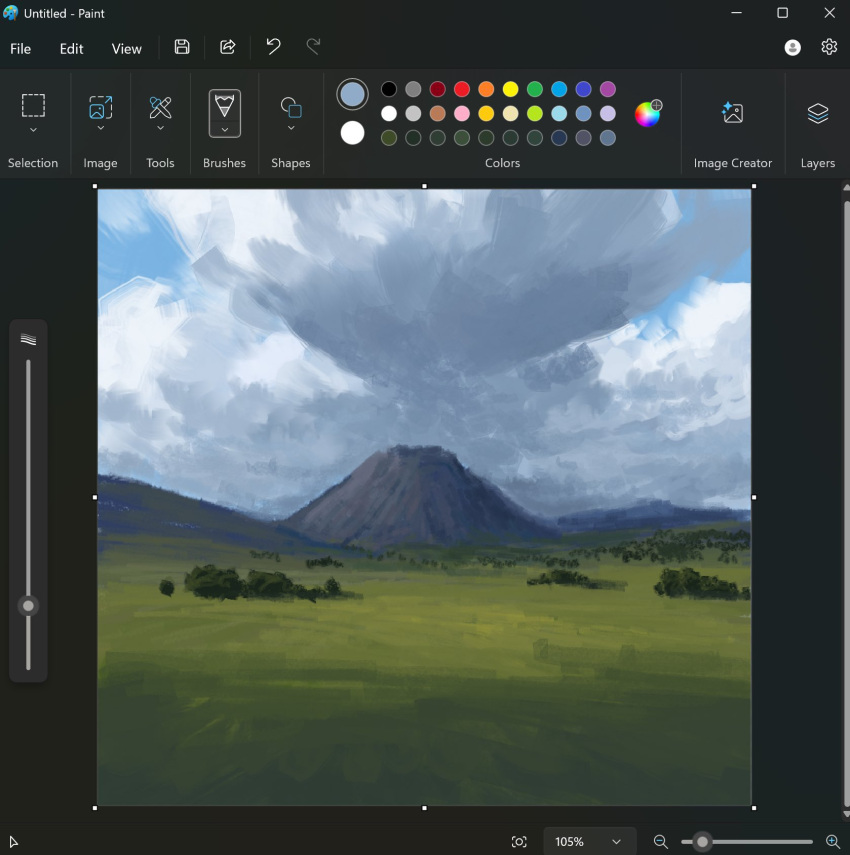The width and height of the screenshot is (850, 855).
Task: Click the Image tool icon
Action: pyautogui.click(x=100, y=112)
